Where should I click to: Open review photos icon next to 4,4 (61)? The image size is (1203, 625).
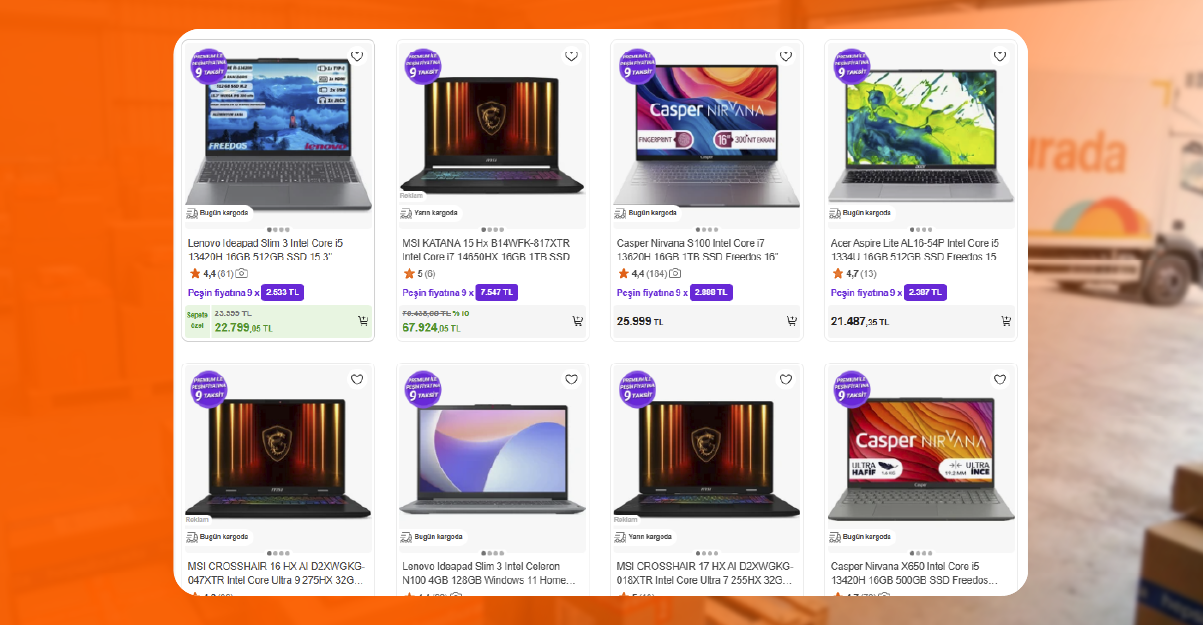[242, 273]
